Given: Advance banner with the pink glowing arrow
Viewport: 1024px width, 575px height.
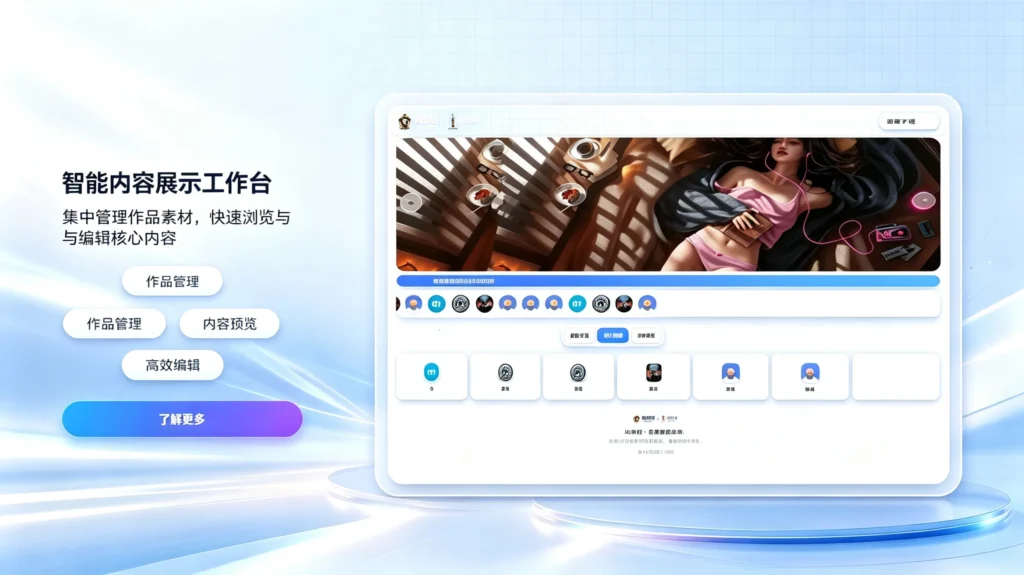Looking at the screenshot, I should [x=923, y=200].
